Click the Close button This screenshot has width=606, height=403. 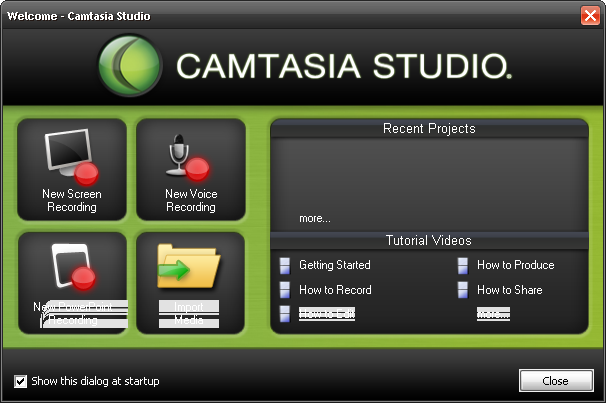[x=556, y=381]
